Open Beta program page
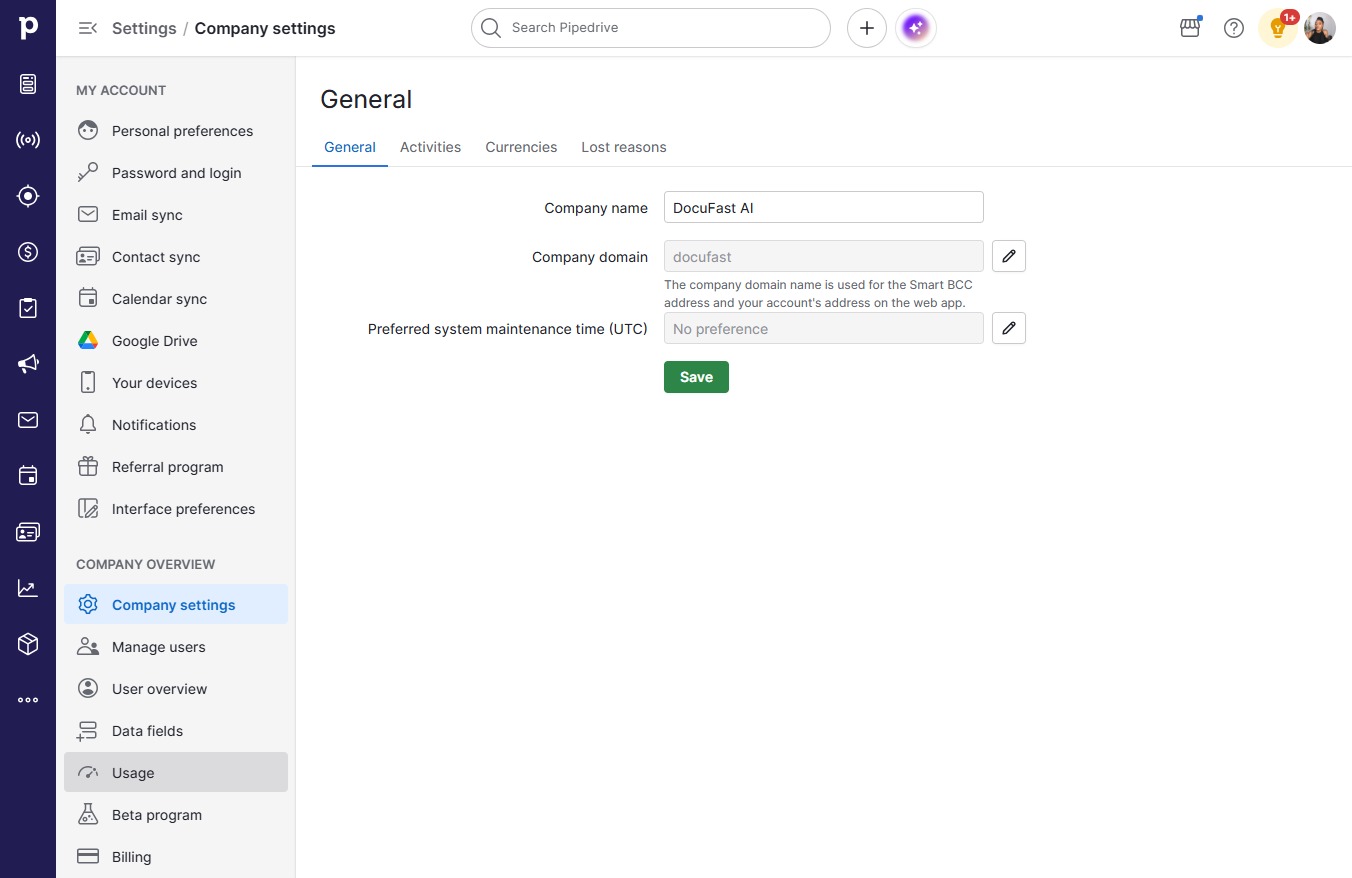The width and height of the screenshot is (1352, 878). click(x=176, y=815)
